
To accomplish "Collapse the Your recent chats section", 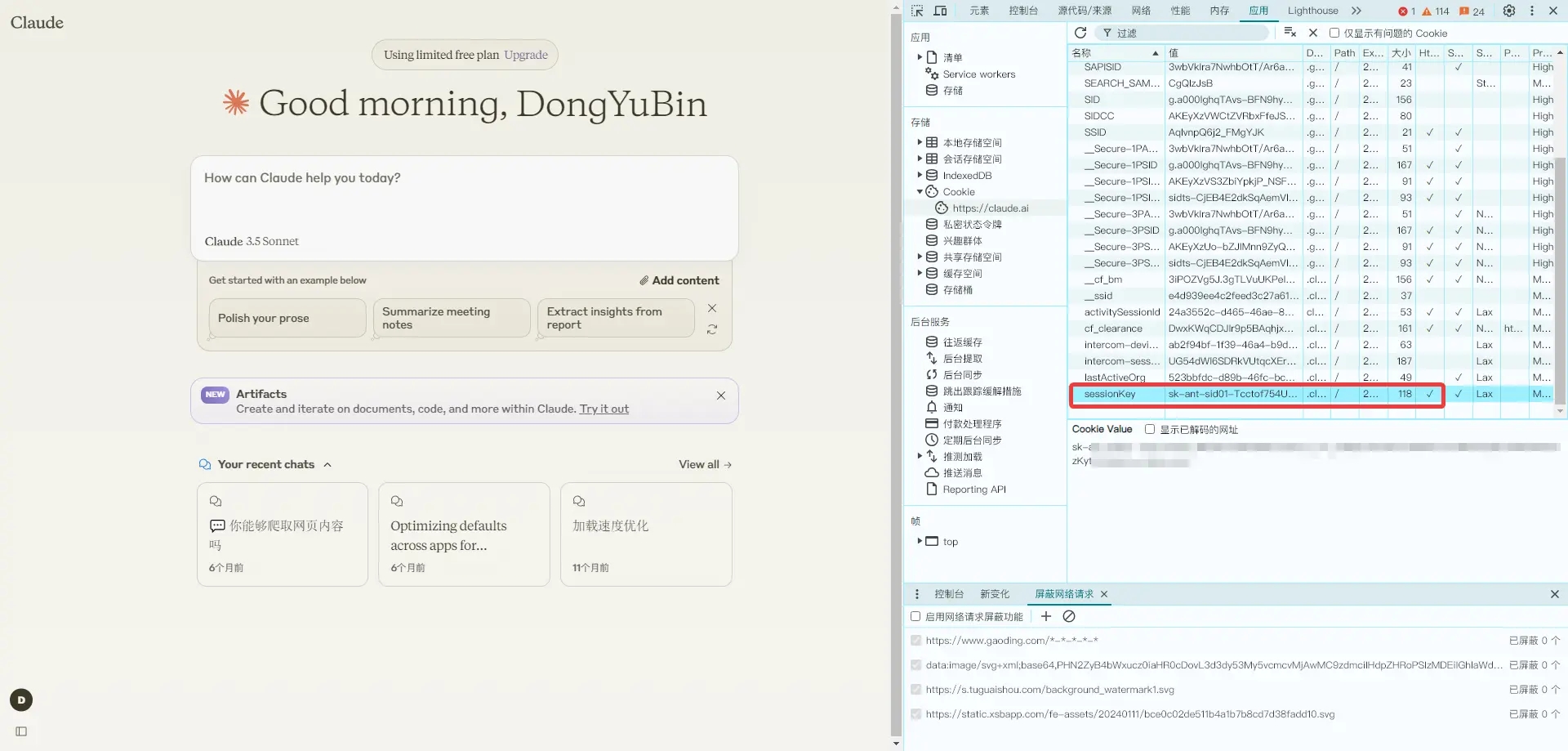I will pyautogui.click(x=327, y=464).
